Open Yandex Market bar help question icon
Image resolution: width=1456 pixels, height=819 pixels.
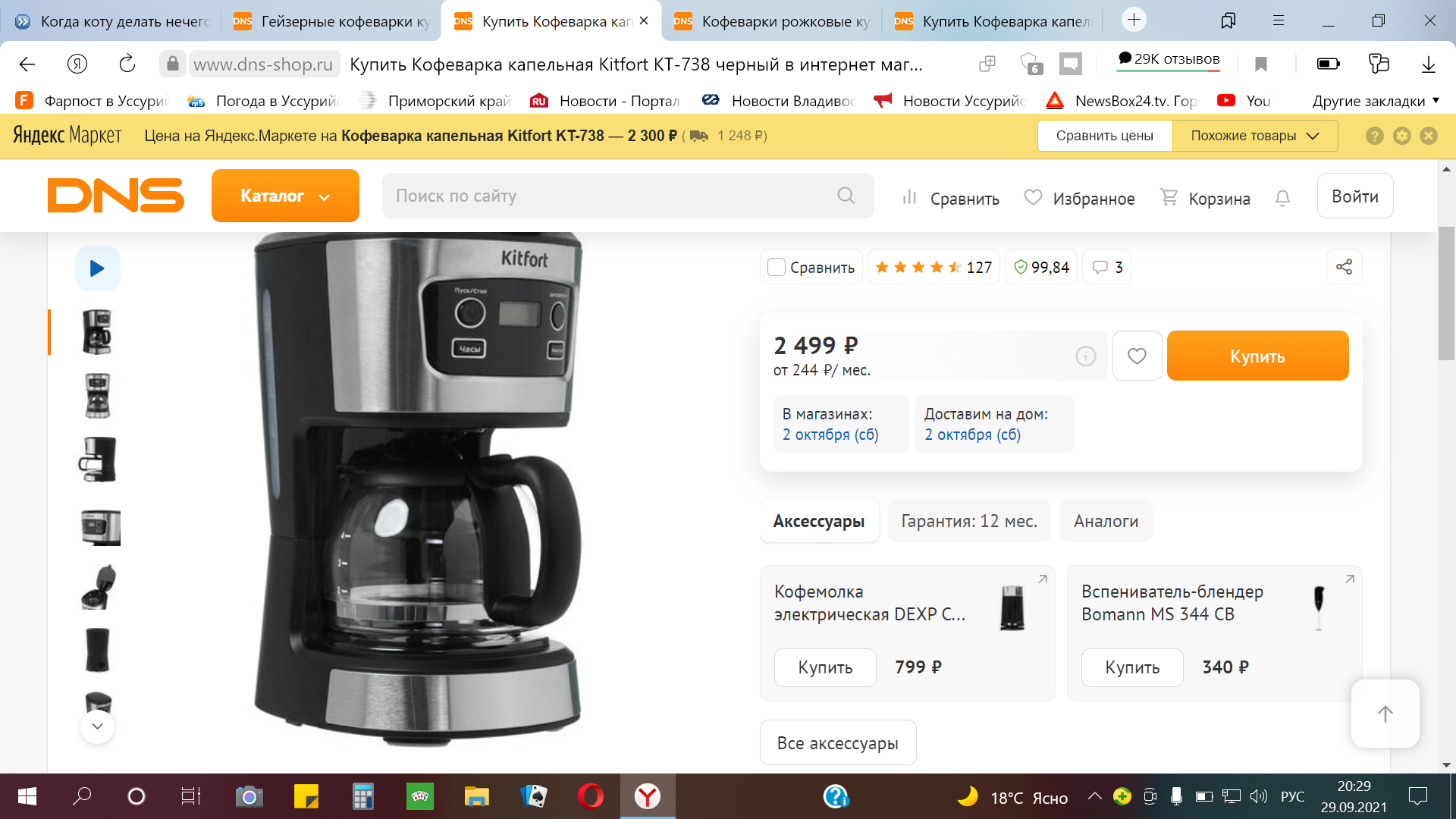coord(1375,136)
